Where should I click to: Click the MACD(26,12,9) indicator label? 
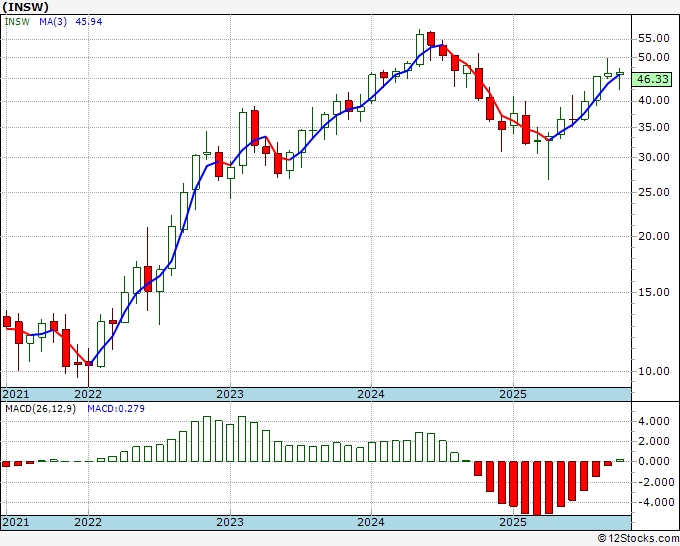tap(40, 409)
